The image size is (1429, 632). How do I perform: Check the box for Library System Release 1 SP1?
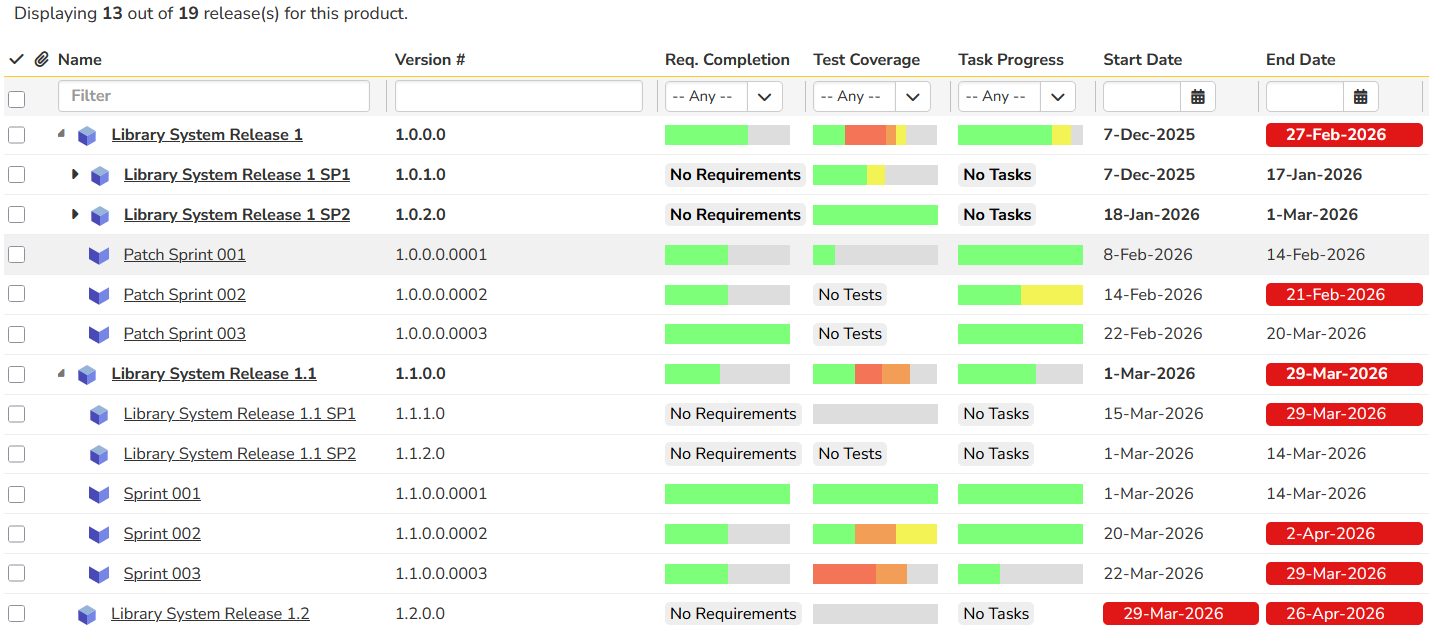16,175
